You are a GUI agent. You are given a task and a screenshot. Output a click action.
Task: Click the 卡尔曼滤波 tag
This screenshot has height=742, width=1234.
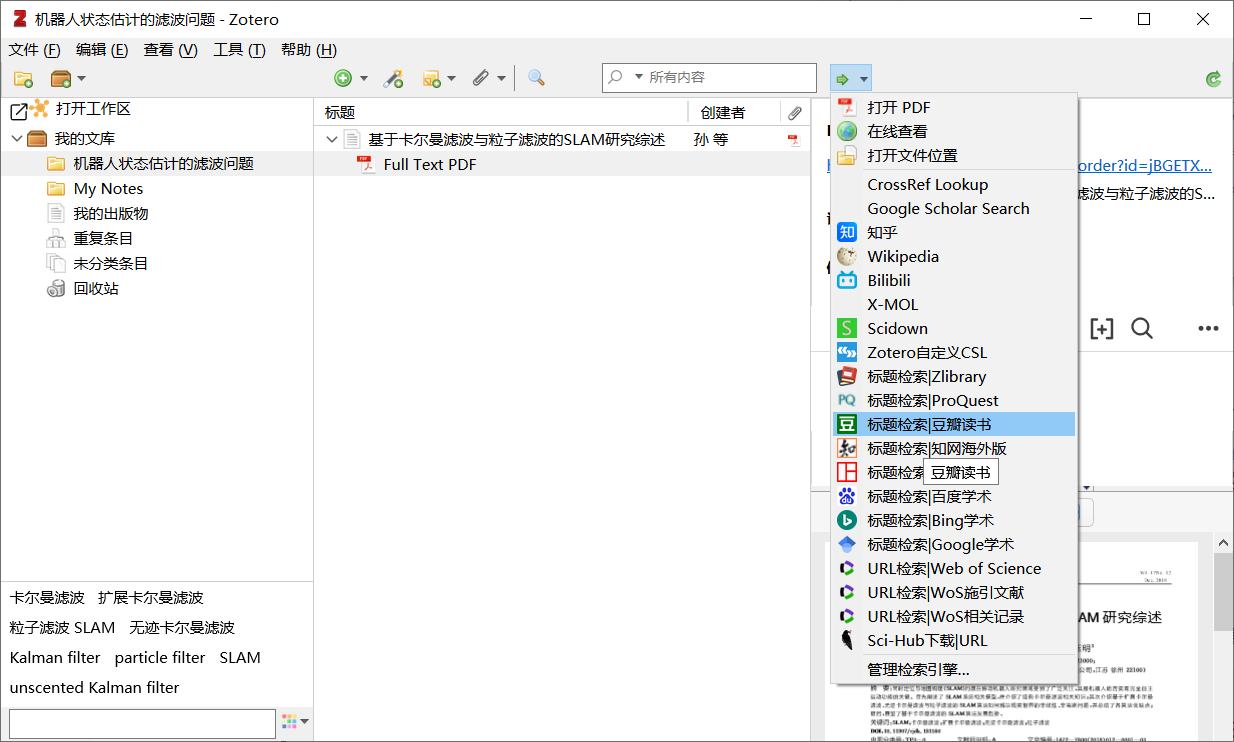pyautogui.click(x=47, y=597)
